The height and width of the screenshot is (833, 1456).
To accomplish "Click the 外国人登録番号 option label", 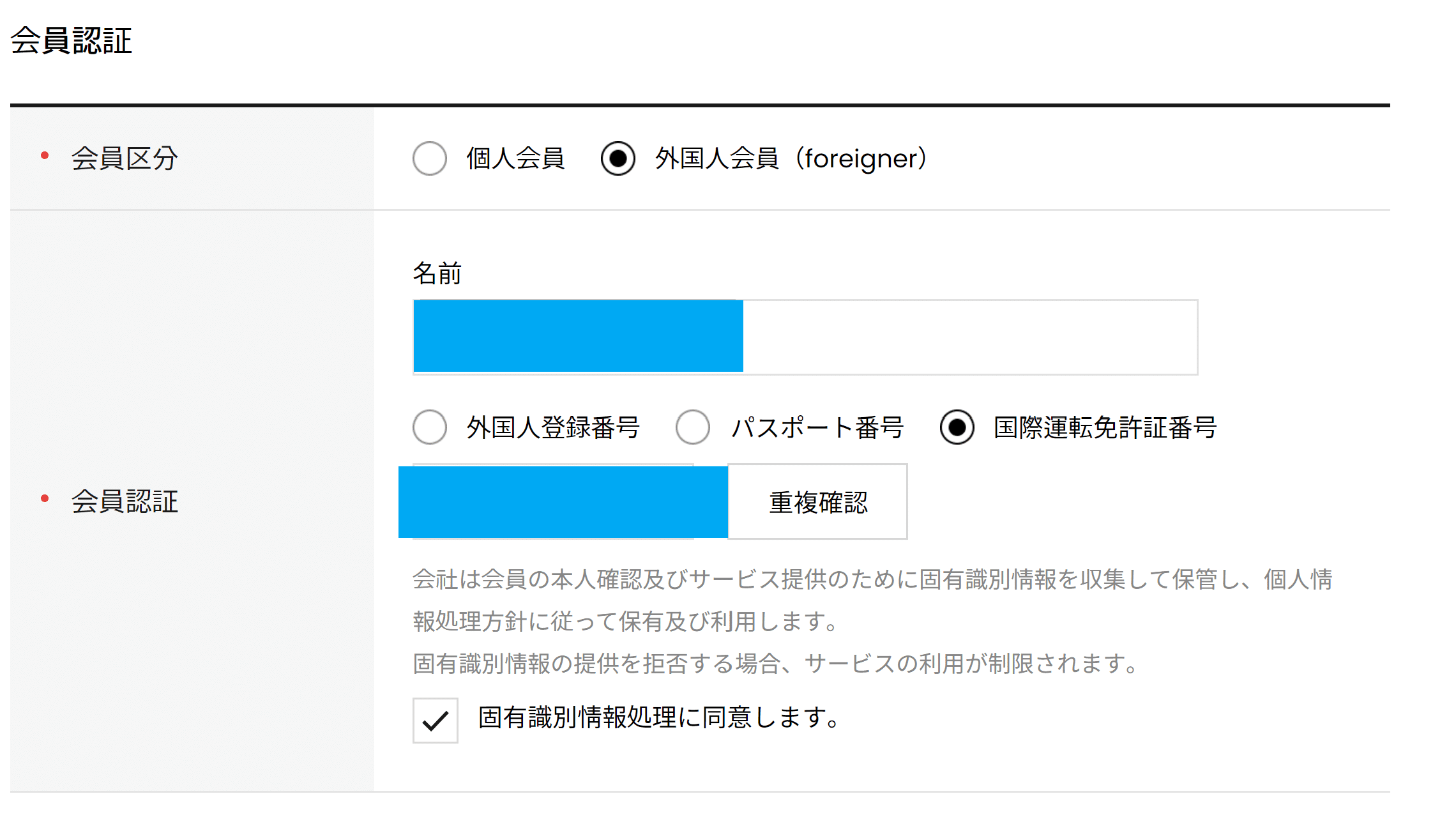I will pyautogui.click(x=553, y=427).
